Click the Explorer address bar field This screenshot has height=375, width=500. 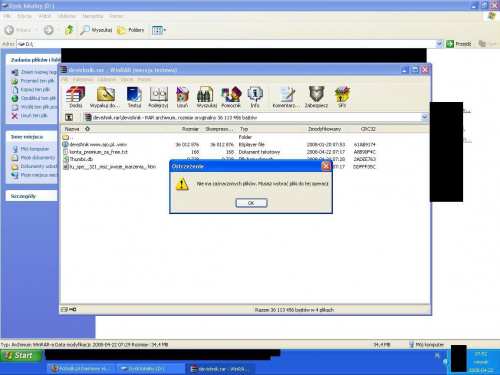point(230,44)
